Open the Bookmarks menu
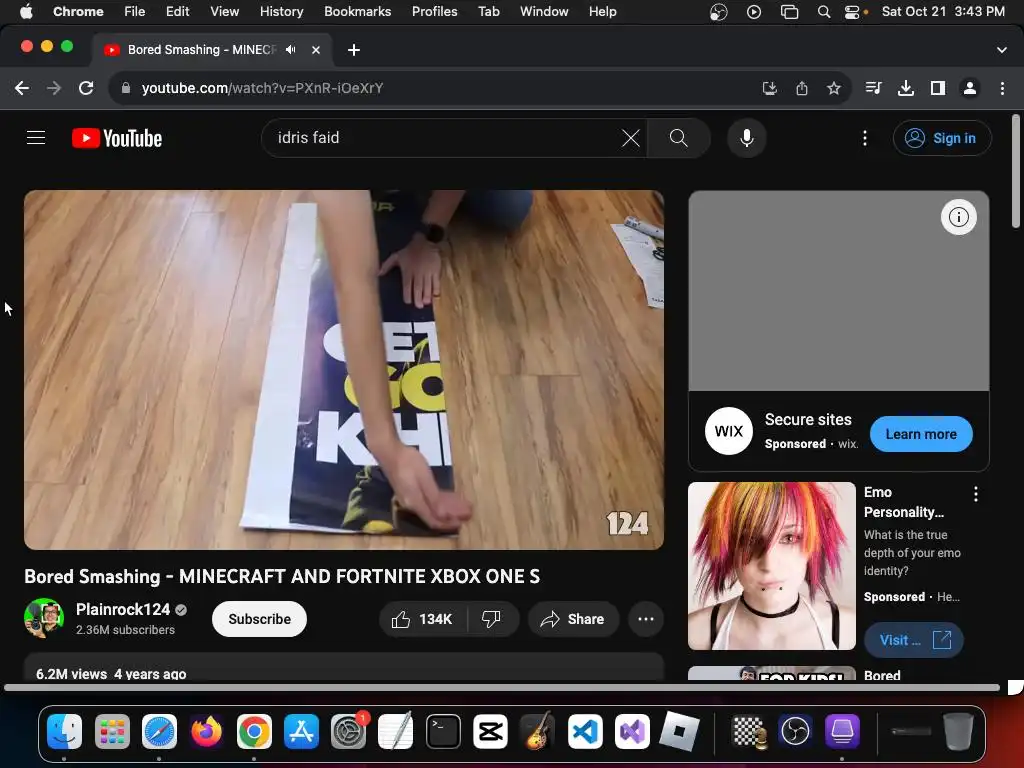This screenshot has height=768, width=1024. tap(357, 12)
